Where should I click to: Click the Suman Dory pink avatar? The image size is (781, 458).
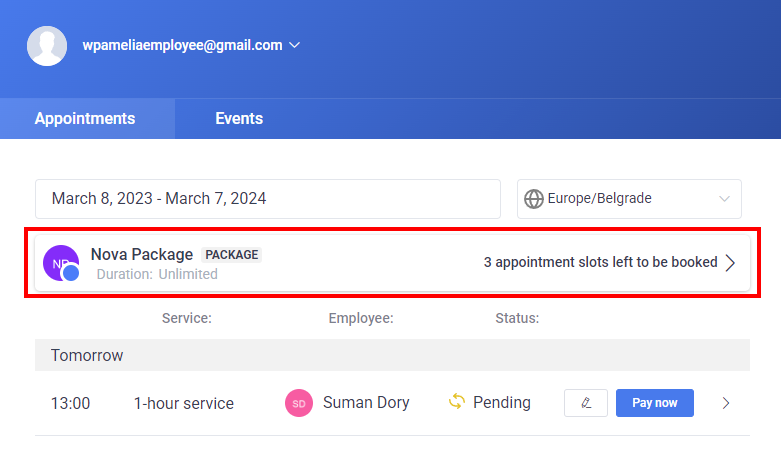tap(299, 403)
